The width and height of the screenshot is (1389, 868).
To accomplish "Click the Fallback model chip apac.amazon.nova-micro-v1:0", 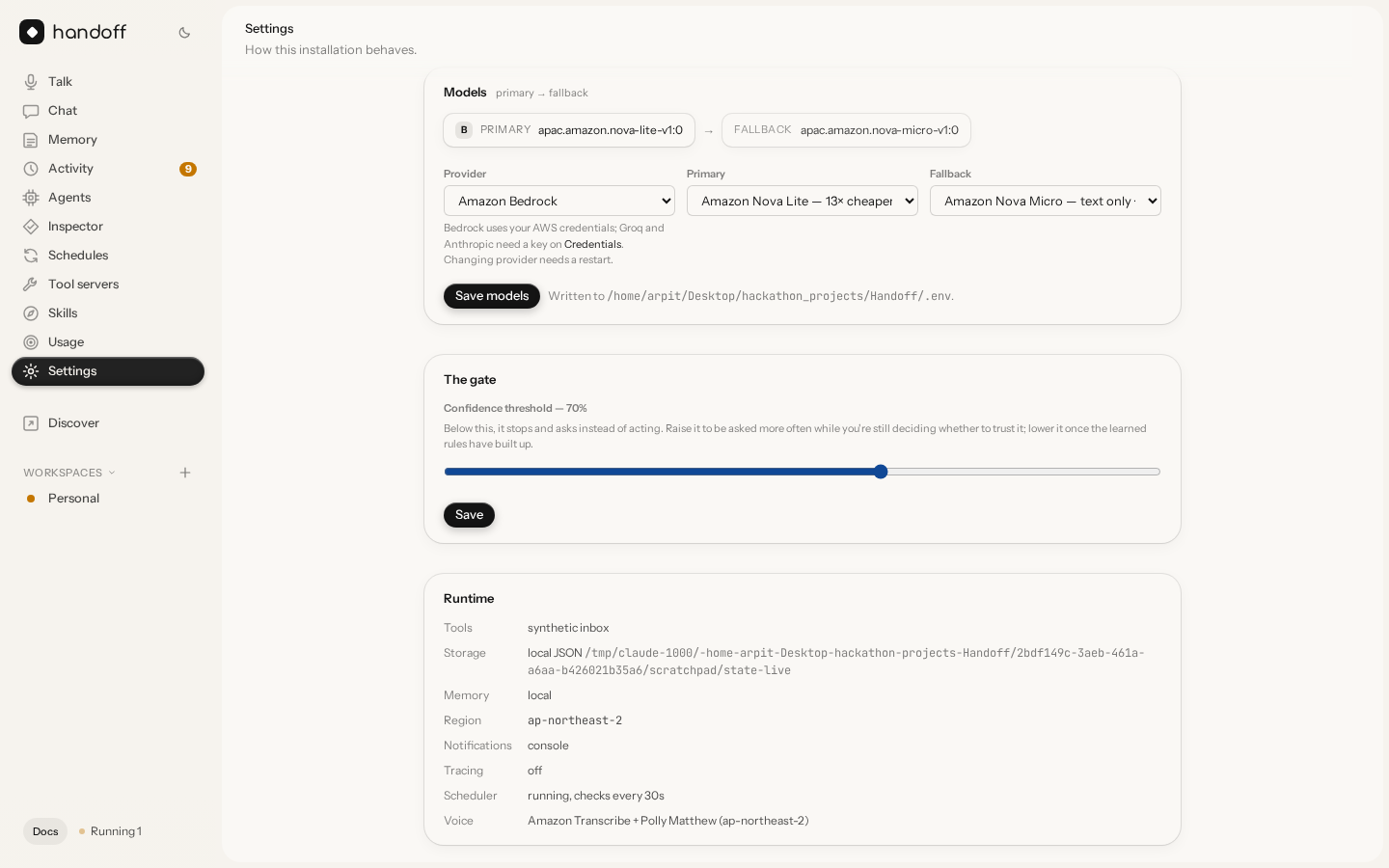I will (846, 130).
